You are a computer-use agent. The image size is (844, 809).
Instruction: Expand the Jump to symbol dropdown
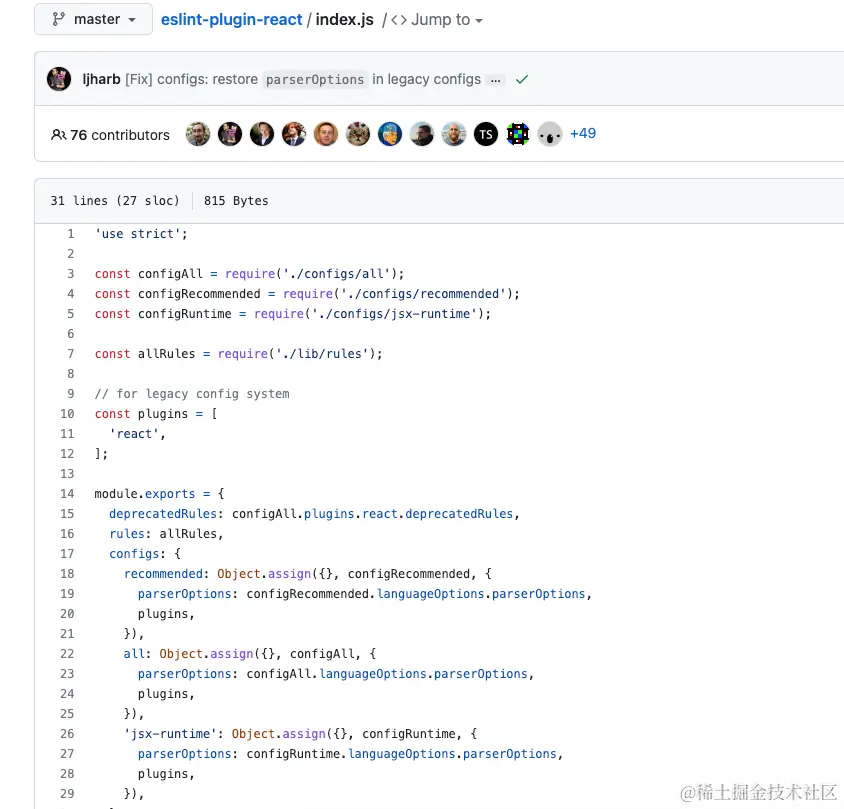pyautogui.click(x=437, y=20)
